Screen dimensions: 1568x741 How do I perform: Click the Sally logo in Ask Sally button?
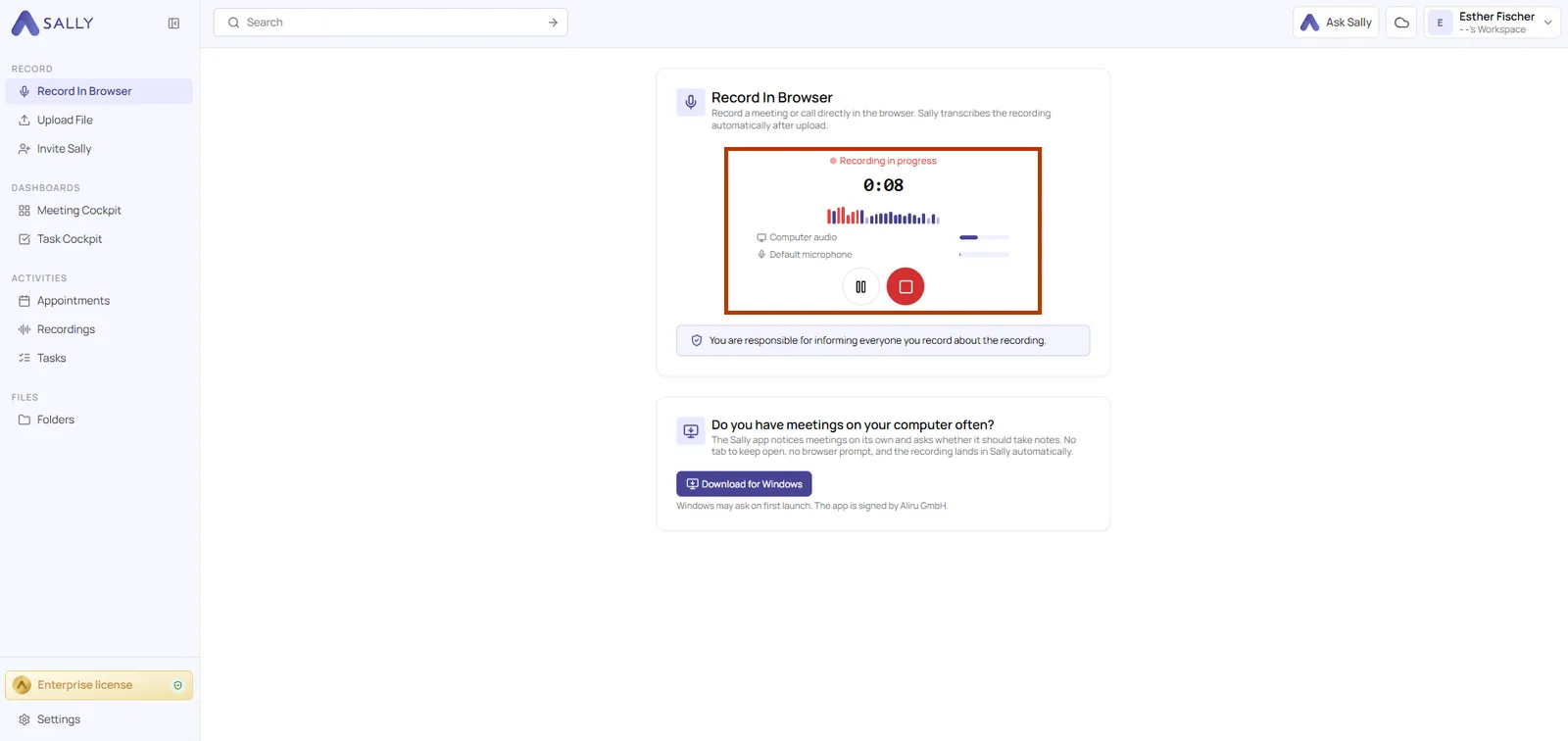point(1309,23)
